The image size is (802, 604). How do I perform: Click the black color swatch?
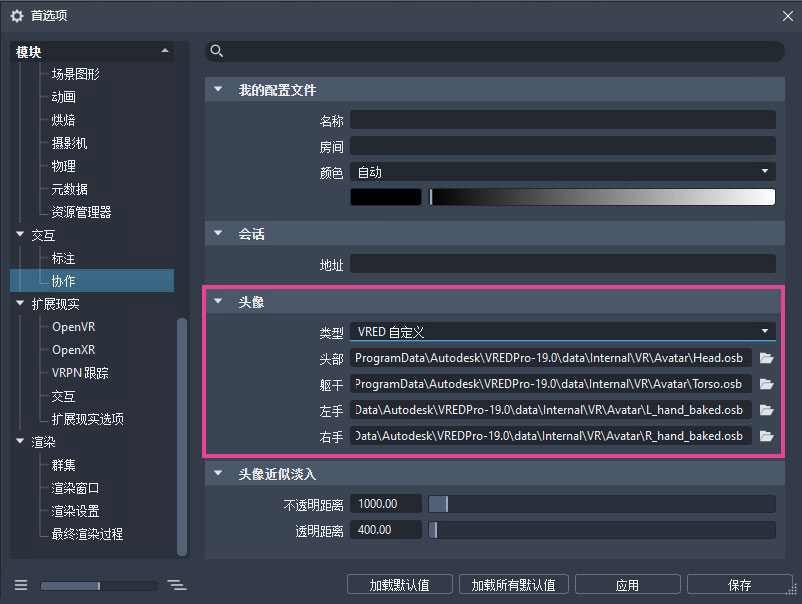click(x=386, y=197)
